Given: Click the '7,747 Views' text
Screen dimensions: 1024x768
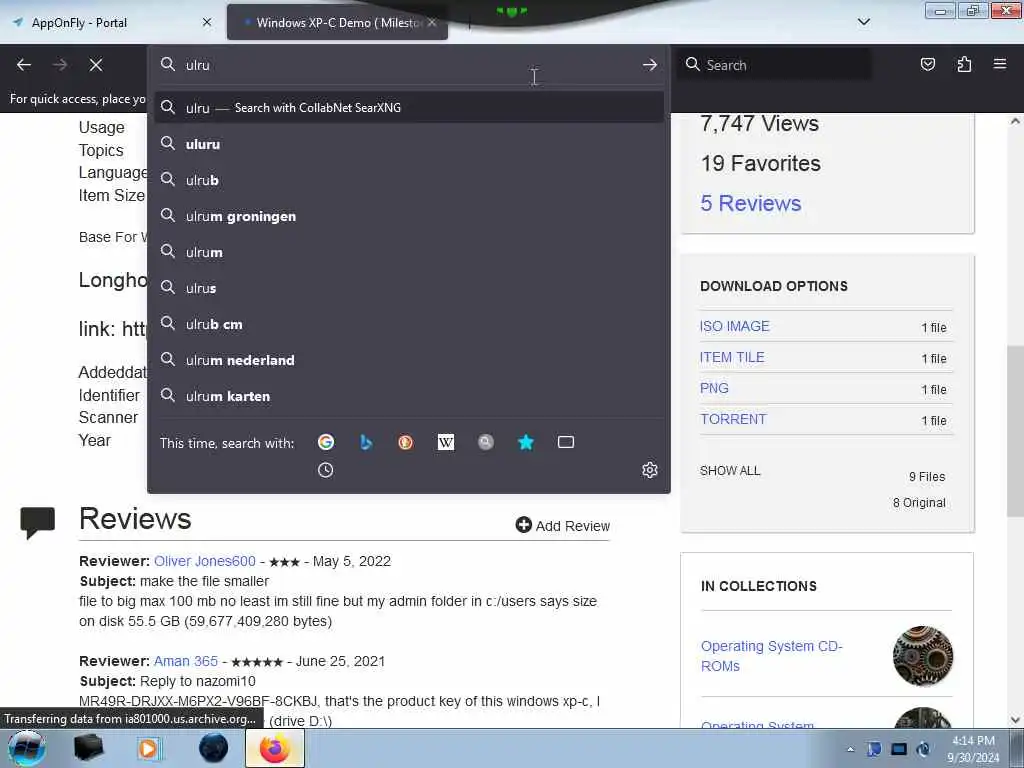Looking at the screenshot, I should [759, 123].
